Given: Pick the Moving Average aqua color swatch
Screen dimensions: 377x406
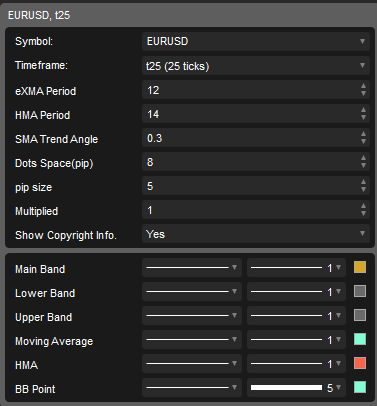Looking at the screenshot, I should pos(360,339).
